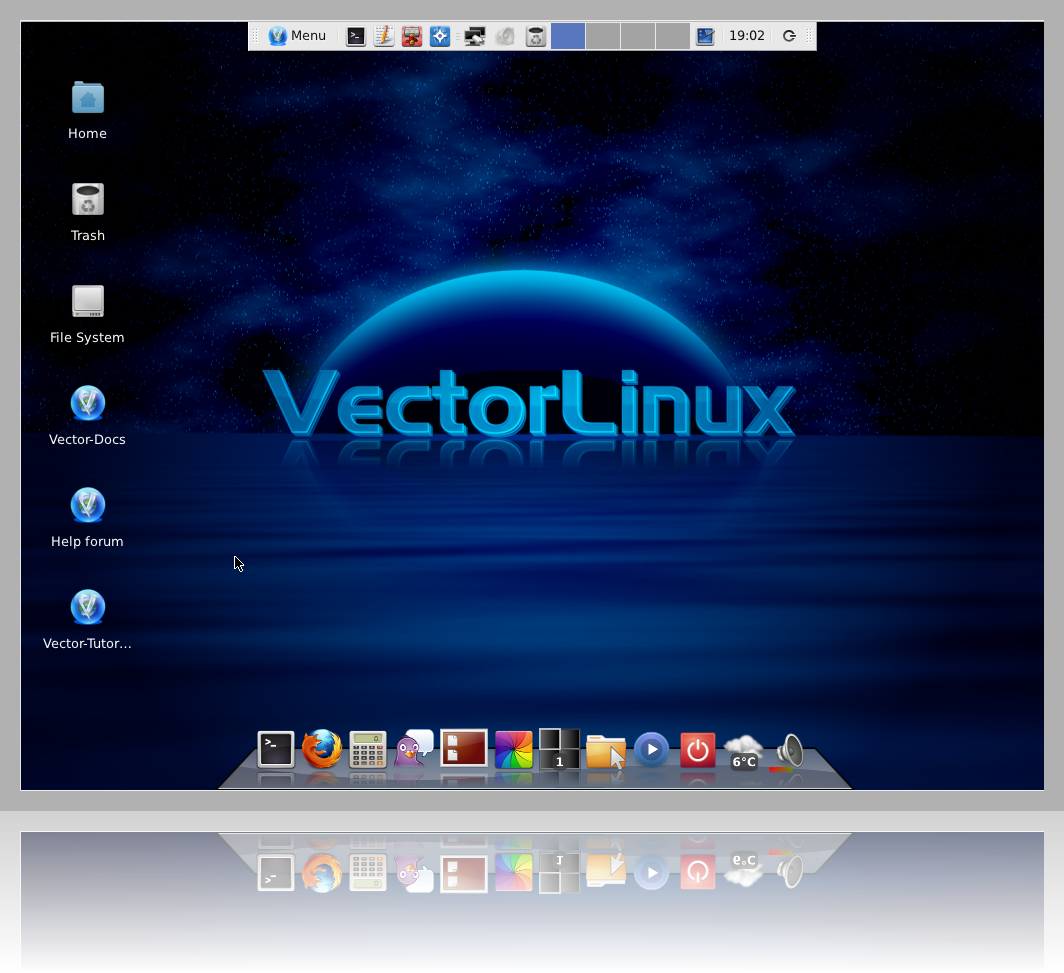This screenshot has width=1064, height=973.
Task: Click the red power button in dock
Action: (x=698, y=750)
